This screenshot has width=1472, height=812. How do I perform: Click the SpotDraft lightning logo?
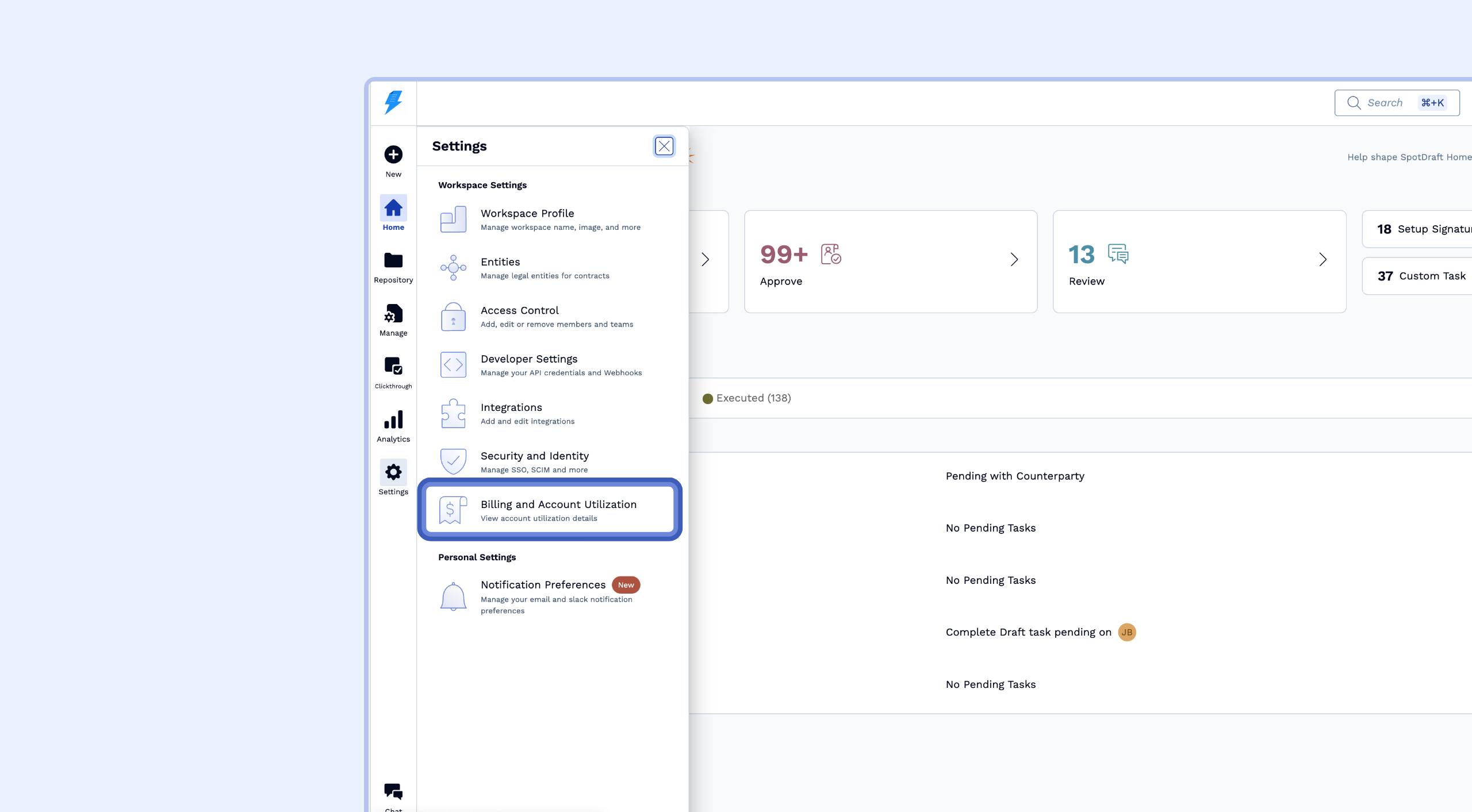pos(393,102)
